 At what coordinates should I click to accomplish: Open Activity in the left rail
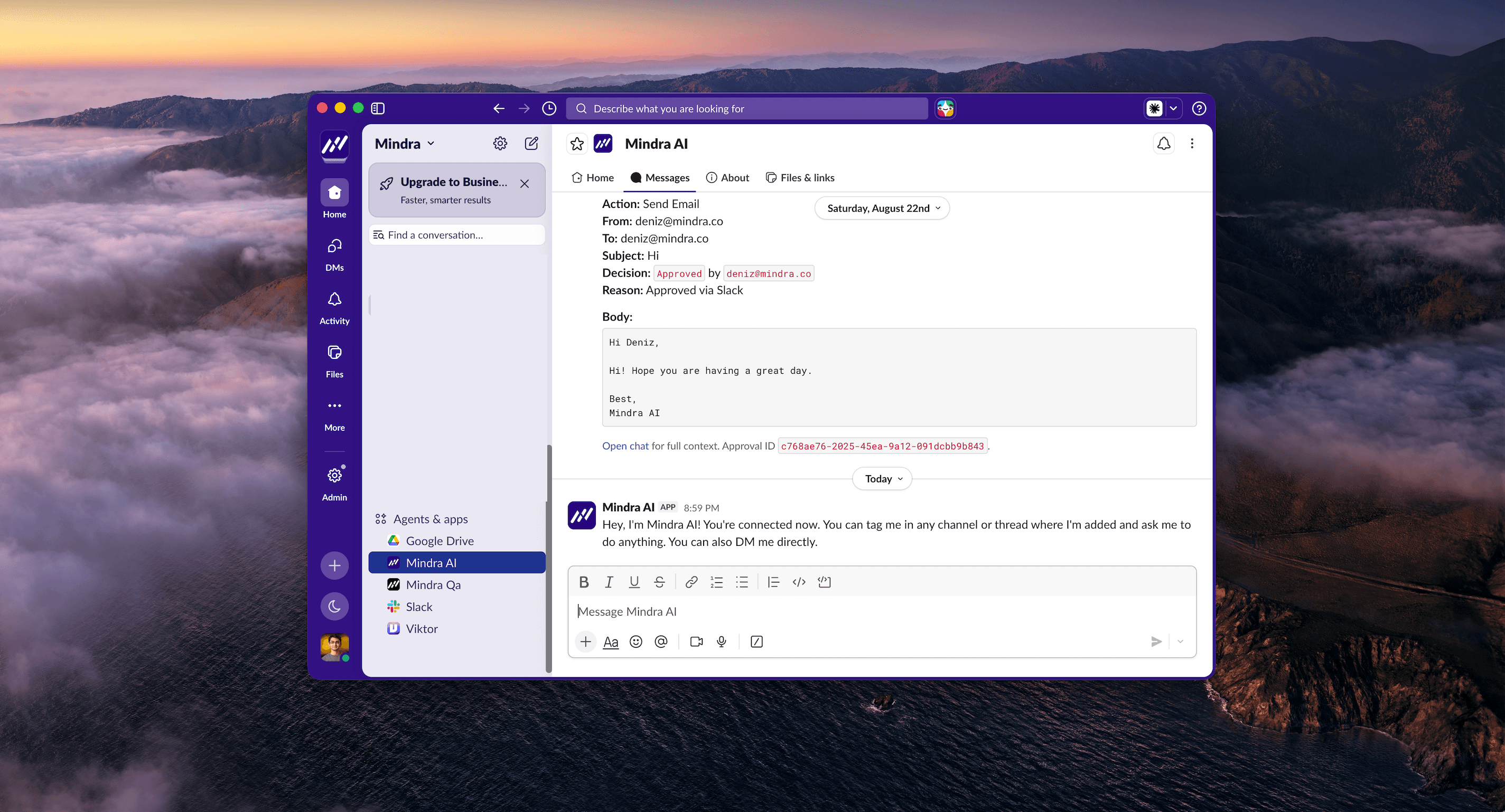(335, 308)
